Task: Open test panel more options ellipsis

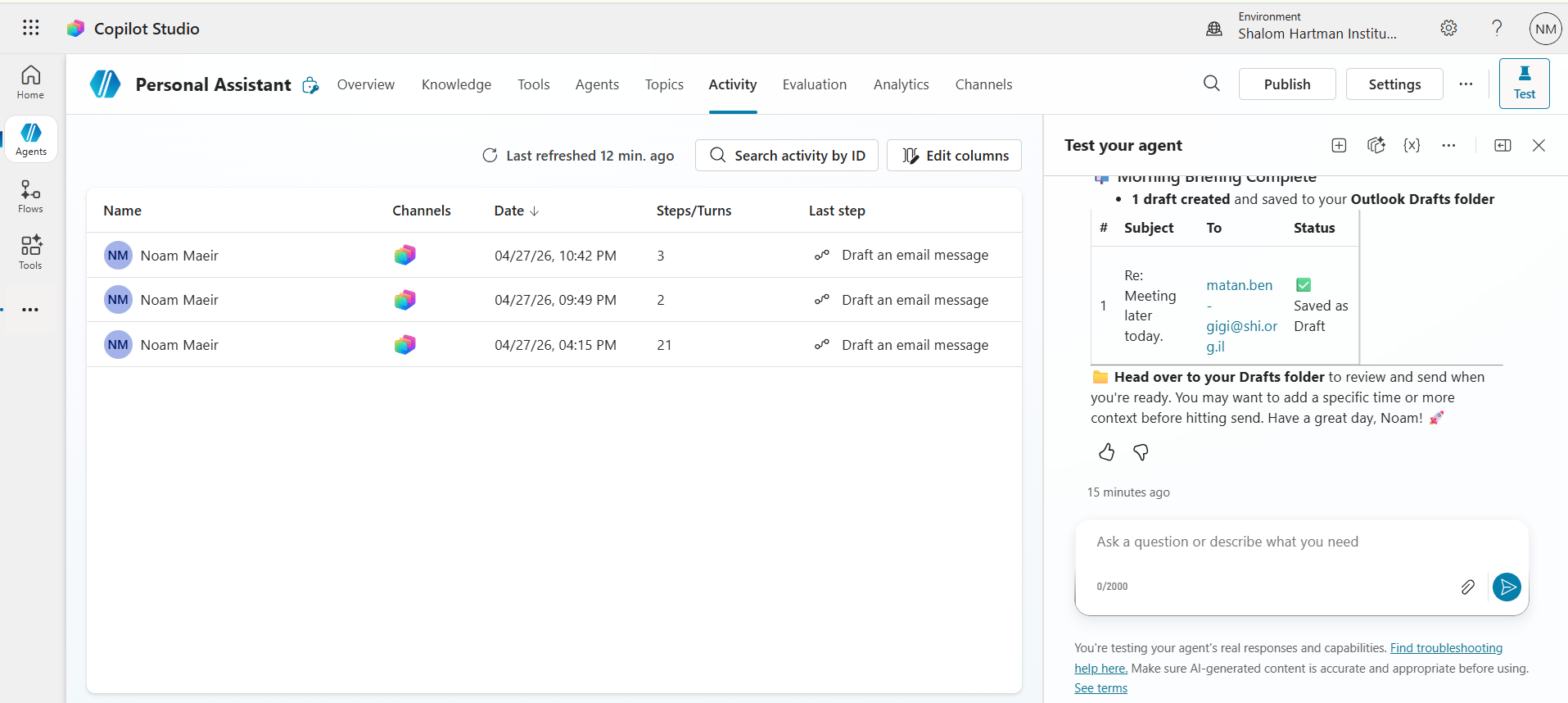Action: pos(1448,145)
